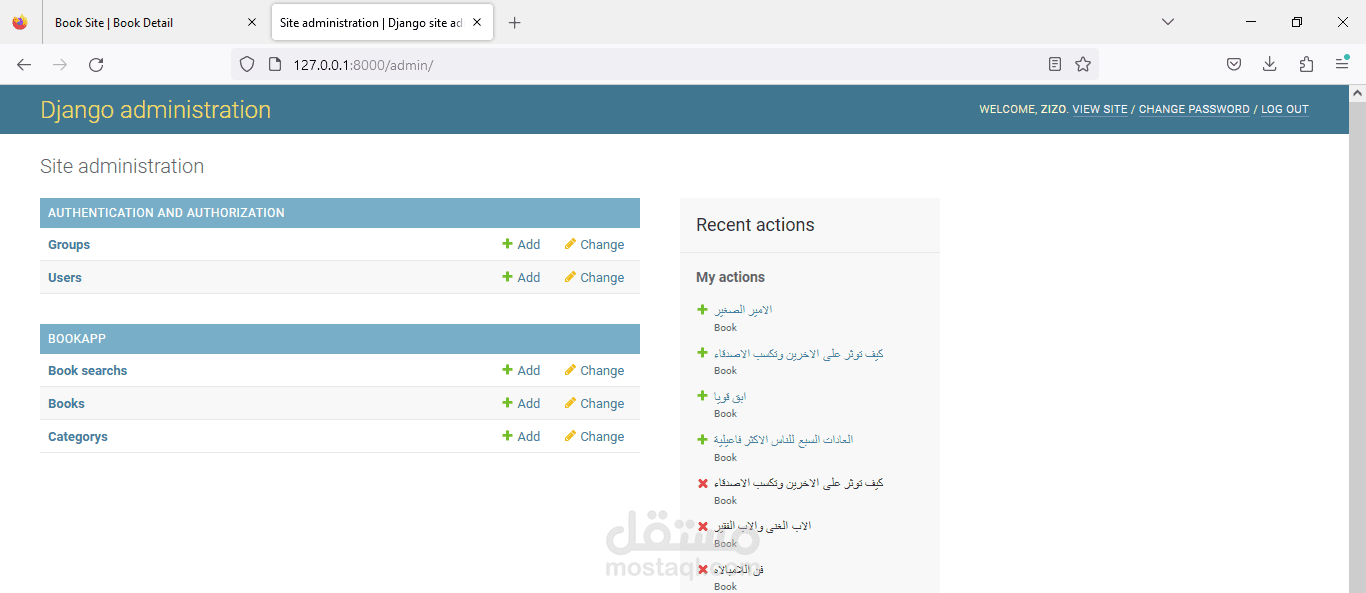Toggle reader view icon in address bar
This screenshot has height=593, width=1366.
click(1054, 64)
